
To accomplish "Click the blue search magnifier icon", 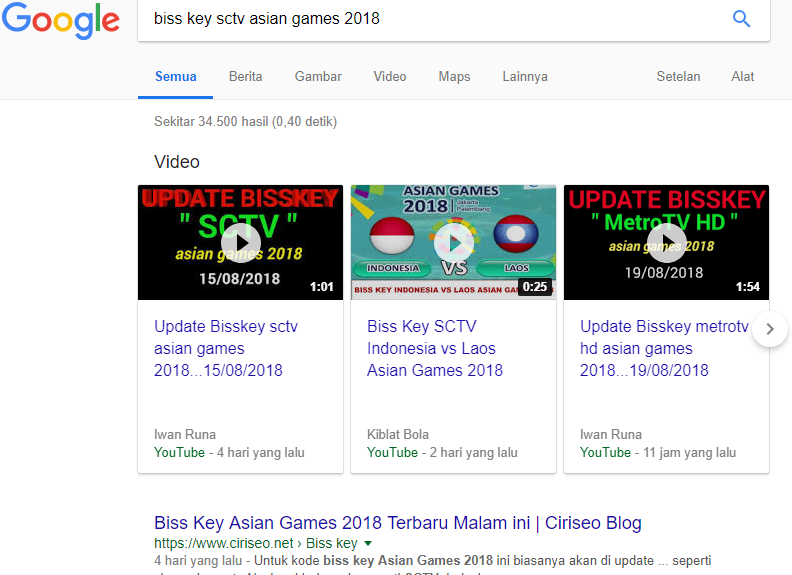I will 741,19.
